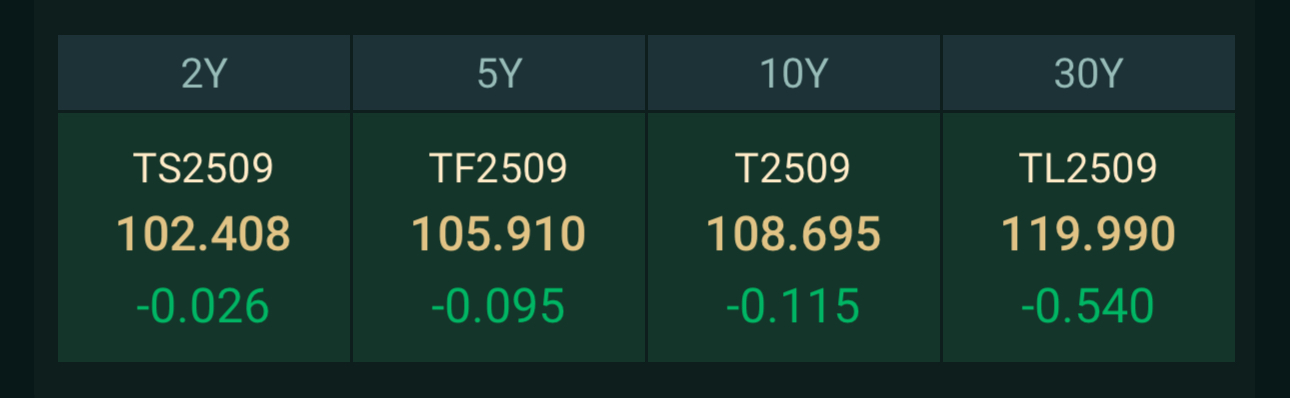Open the TL2509 contract
The width and height of the screenshot is (1290, 398).
click(x=1089, y=169)
